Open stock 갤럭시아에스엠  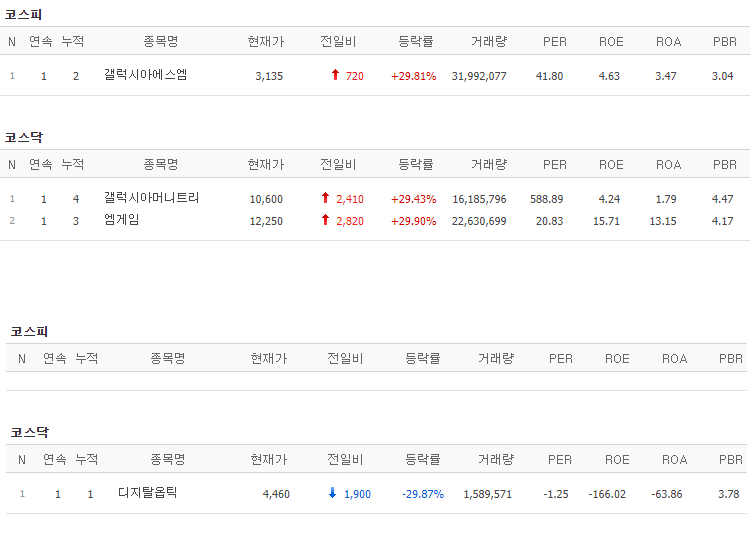point(145,75)
